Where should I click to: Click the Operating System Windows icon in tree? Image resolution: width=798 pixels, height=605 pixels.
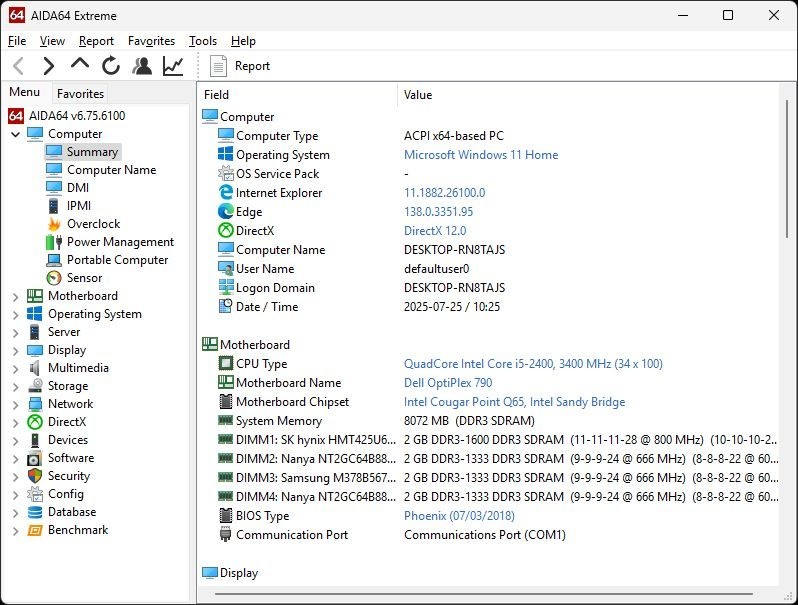pyautogui.click(x=35, y=314)
